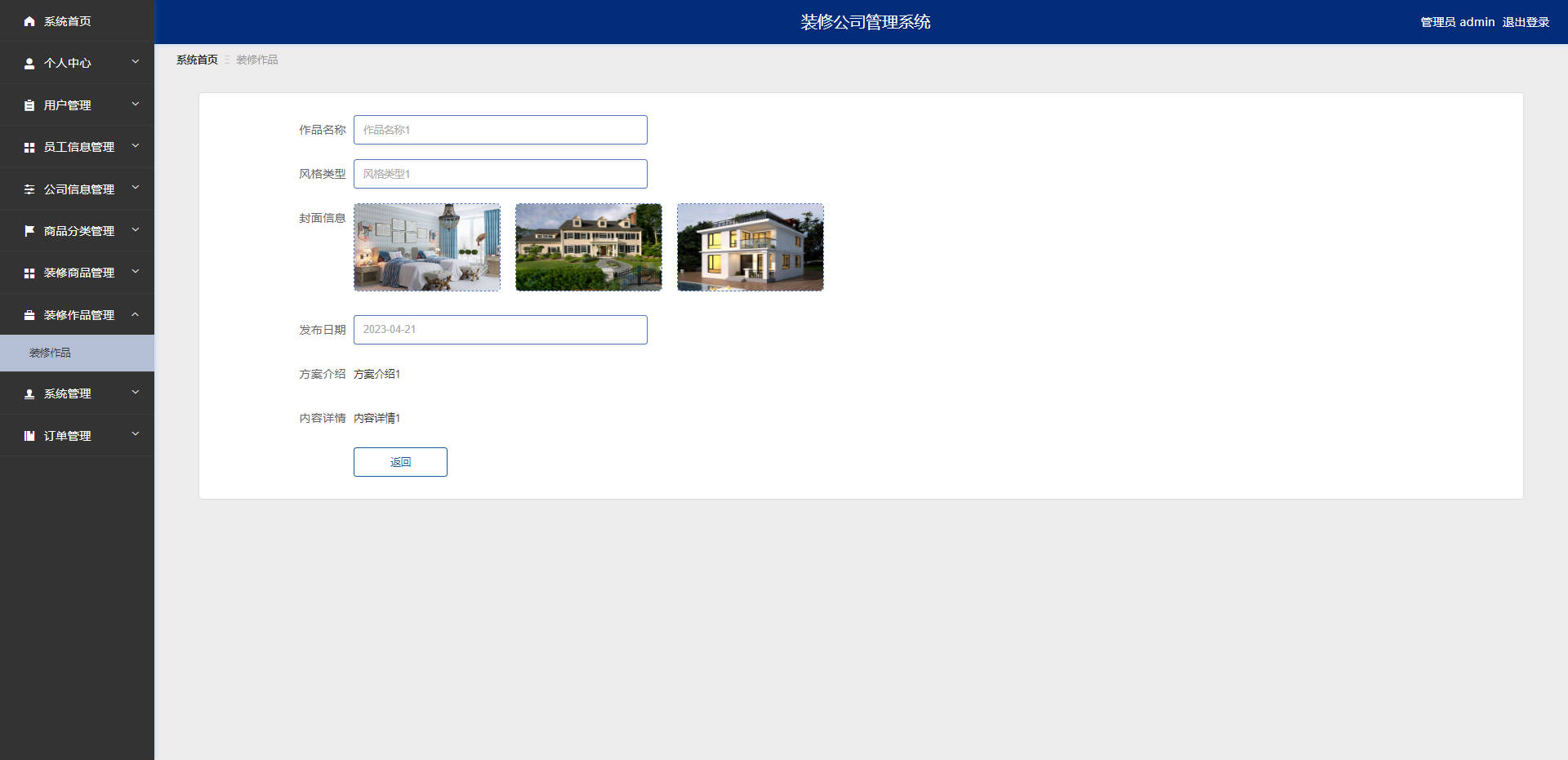
Task: Open the 用户管理 menu label
Action: click(x=68, y=105)
